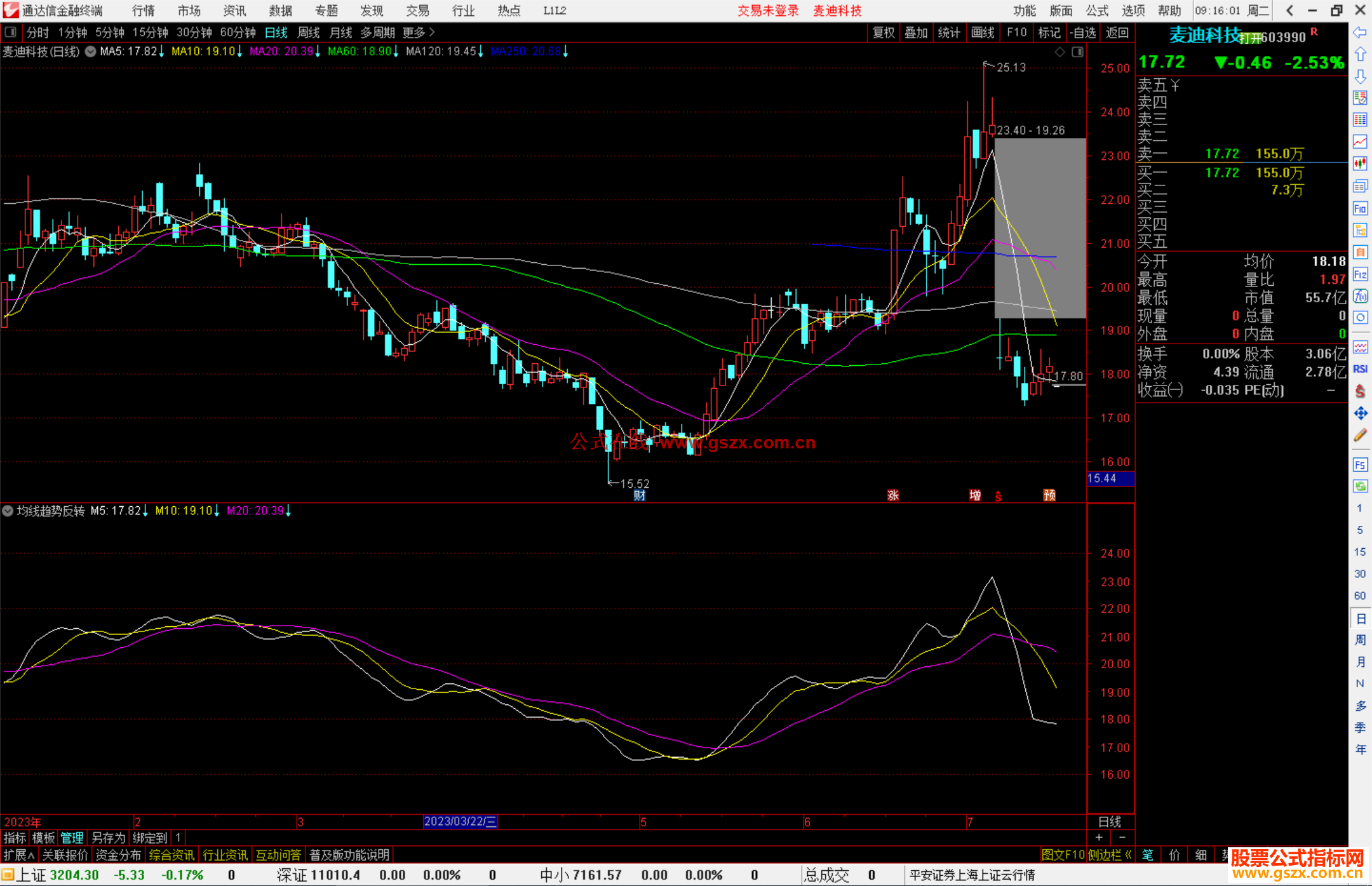Image resolution: width=1372 pixels, height=886 pixels.
Task: Toggle the 均线趋势反转 sub-indicator circle button
Action: click(x=8, y=511)
